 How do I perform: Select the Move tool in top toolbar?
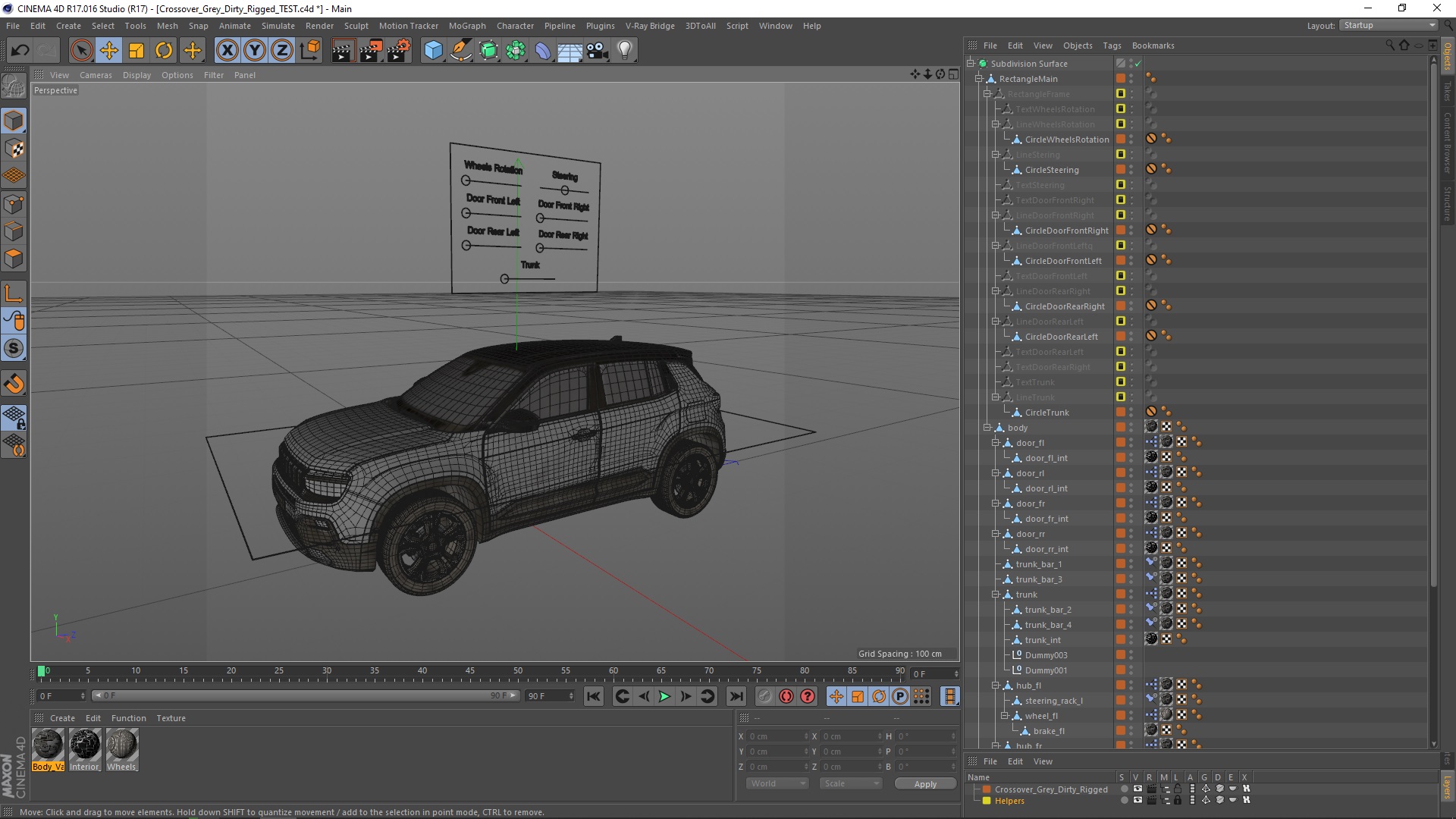click(109, 51)
